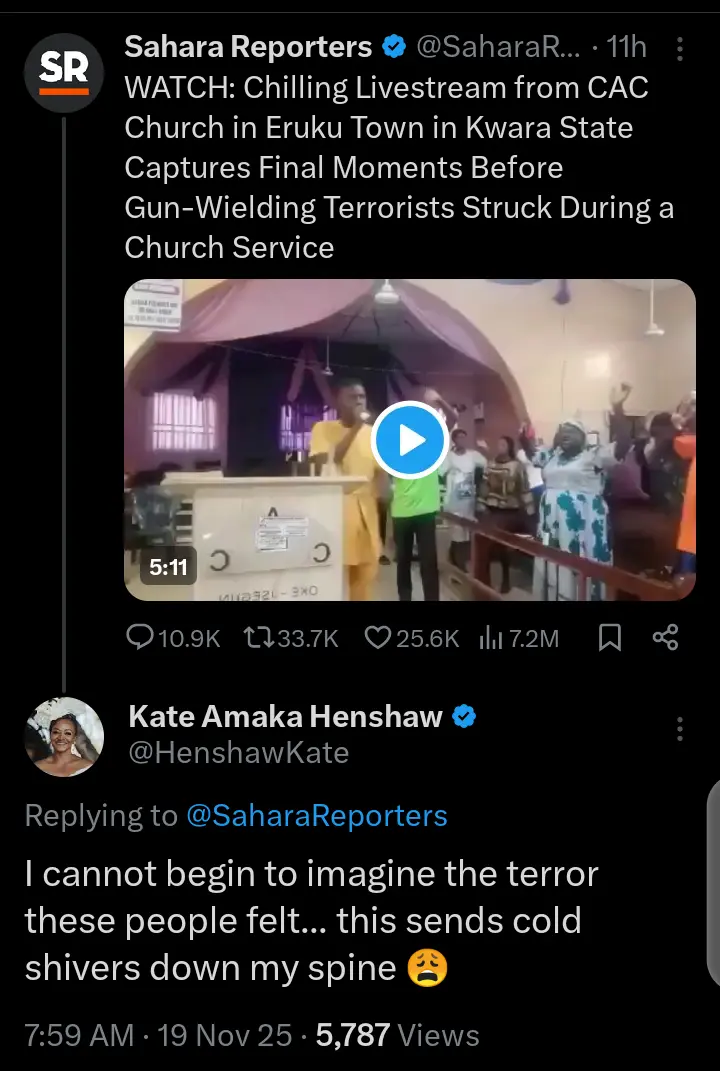Open more options for Kate Henshaw reply
This screenshot has height=1071, width=720.
(680, 728)
